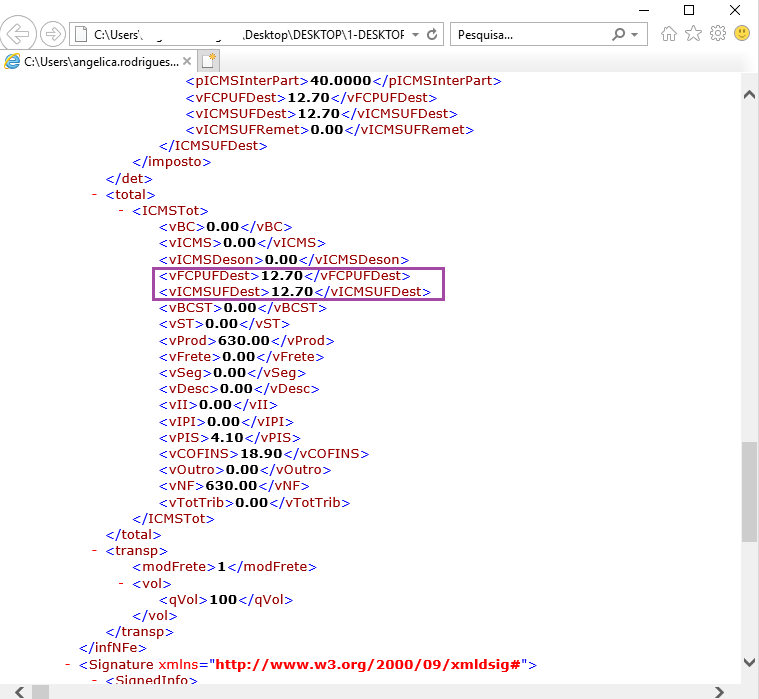The height and width of the screenshot is (699, 759).
Task: Click the smiley feedback icon
Action: click(742, 33)
